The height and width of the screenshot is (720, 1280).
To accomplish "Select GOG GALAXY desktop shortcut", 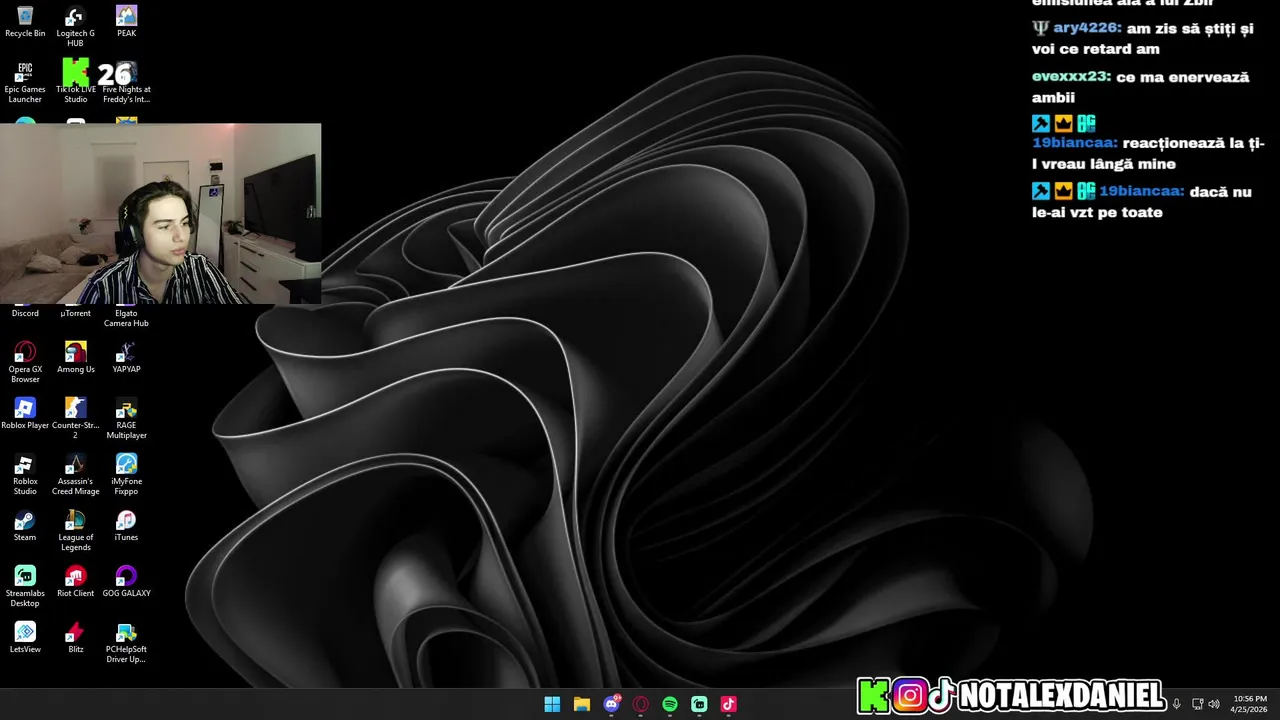I will (126, 581).
